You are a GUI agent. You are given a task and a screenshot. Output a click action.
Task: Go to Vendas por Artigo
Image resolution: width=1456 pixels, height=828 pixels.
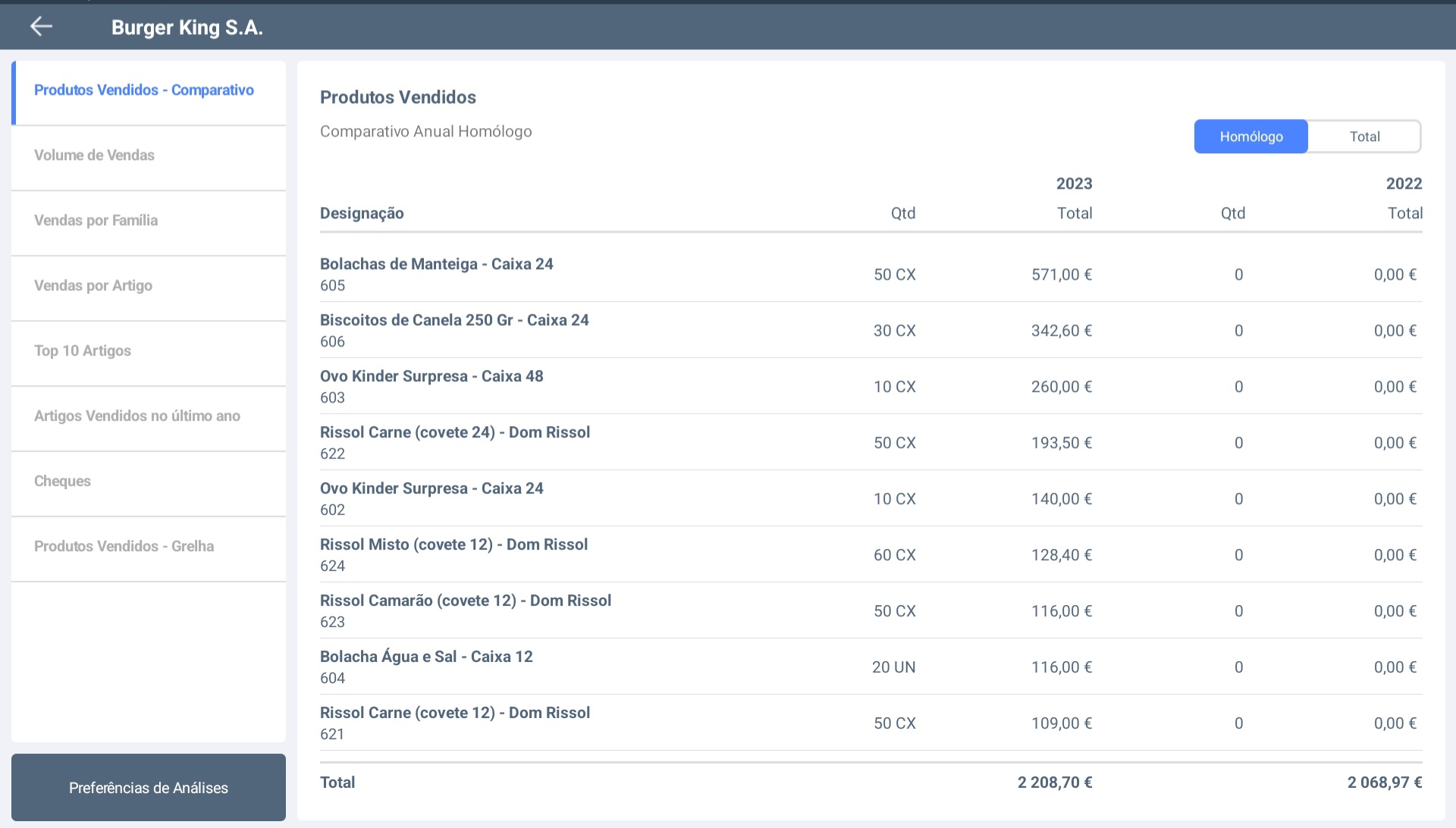coord(93,286)
